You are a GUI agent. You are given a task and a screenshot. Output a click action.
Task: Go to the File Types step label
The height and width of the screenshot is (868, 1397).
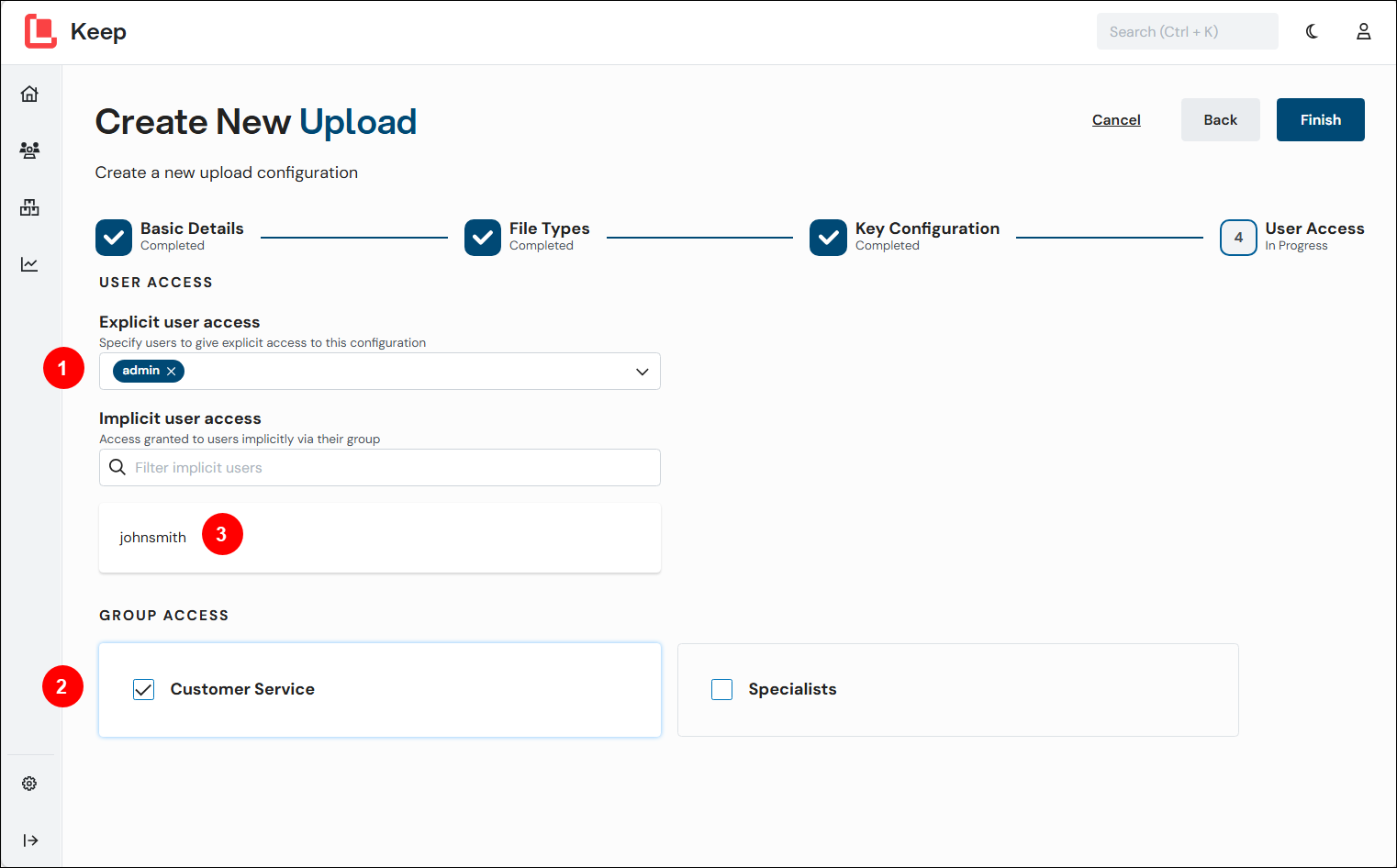click(x=550, y=228)
